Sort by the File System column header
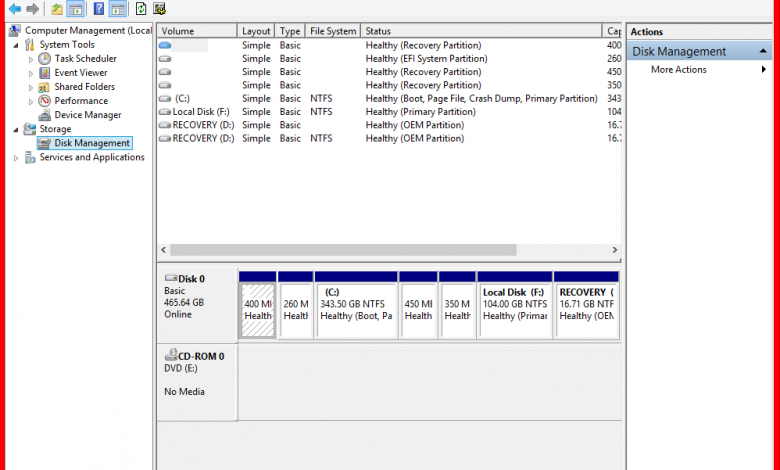 333,31
